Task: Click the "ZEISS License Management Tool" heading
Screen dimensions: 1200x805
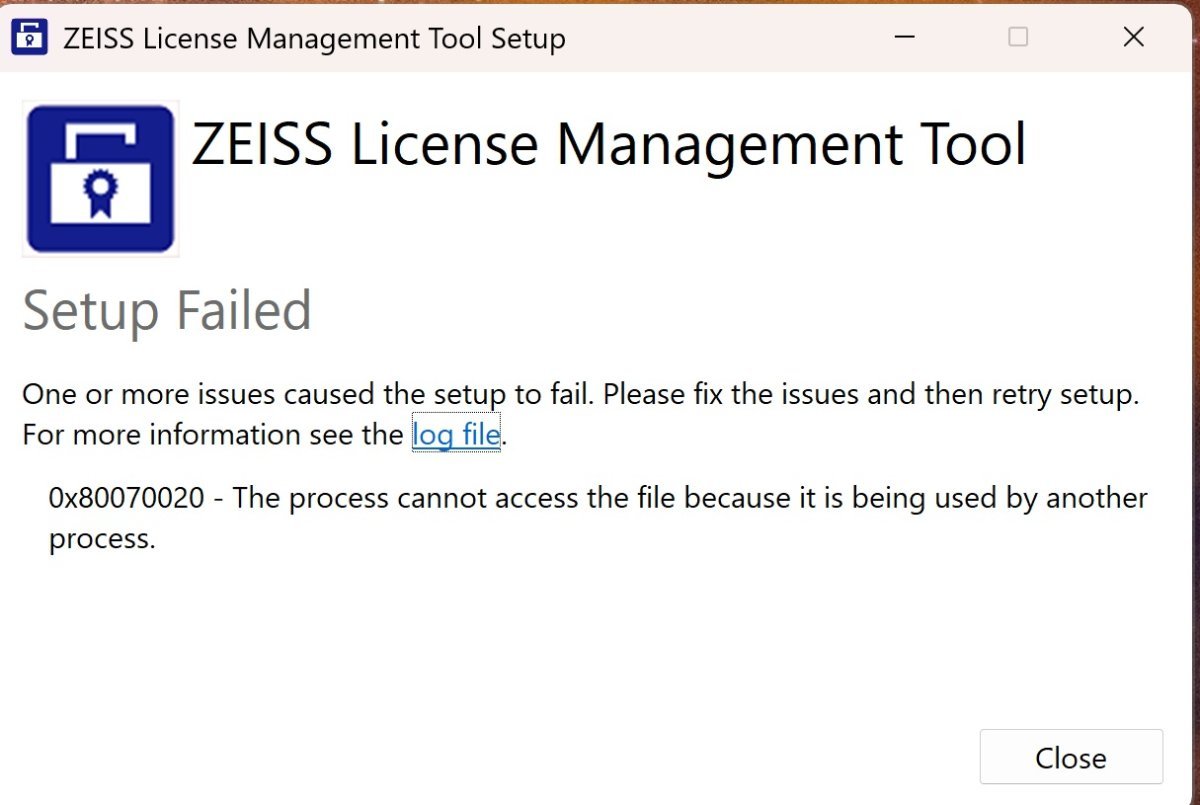Action: point(608,145)
